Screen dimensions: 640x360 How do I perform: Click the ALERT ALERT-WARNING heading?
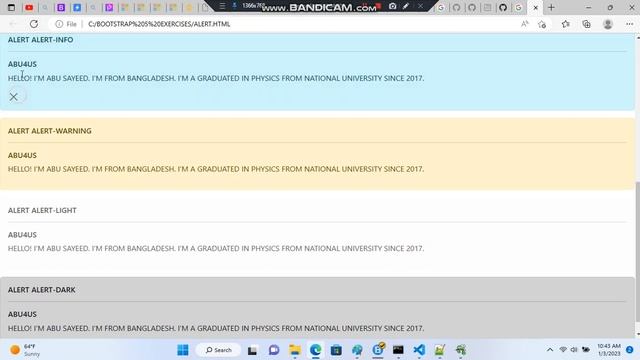(50, 131)
